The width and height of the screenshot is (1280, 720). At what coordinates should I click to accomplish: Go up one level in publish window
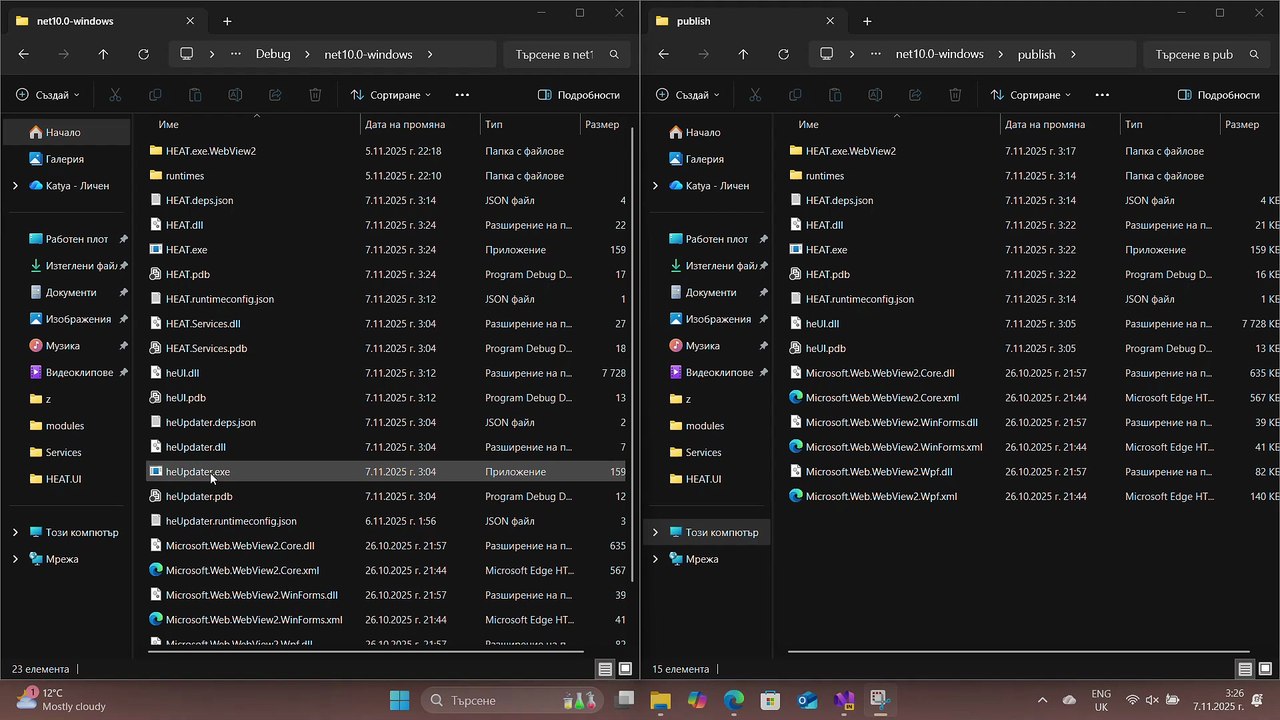coord(743,54)
